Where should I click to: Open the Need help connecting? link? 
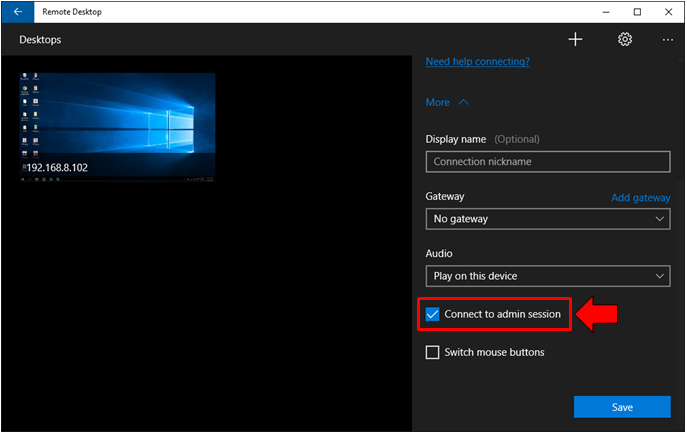(x=478, y=61)
